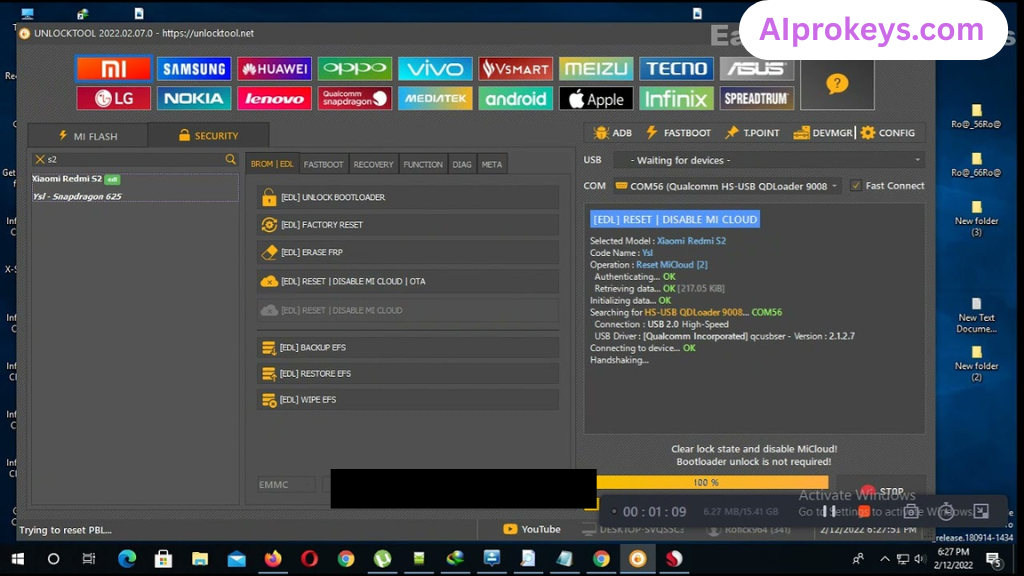Select the FUNCTION tab
The width and height of the screenshot is (1024, 576).
tap(423, 165)
